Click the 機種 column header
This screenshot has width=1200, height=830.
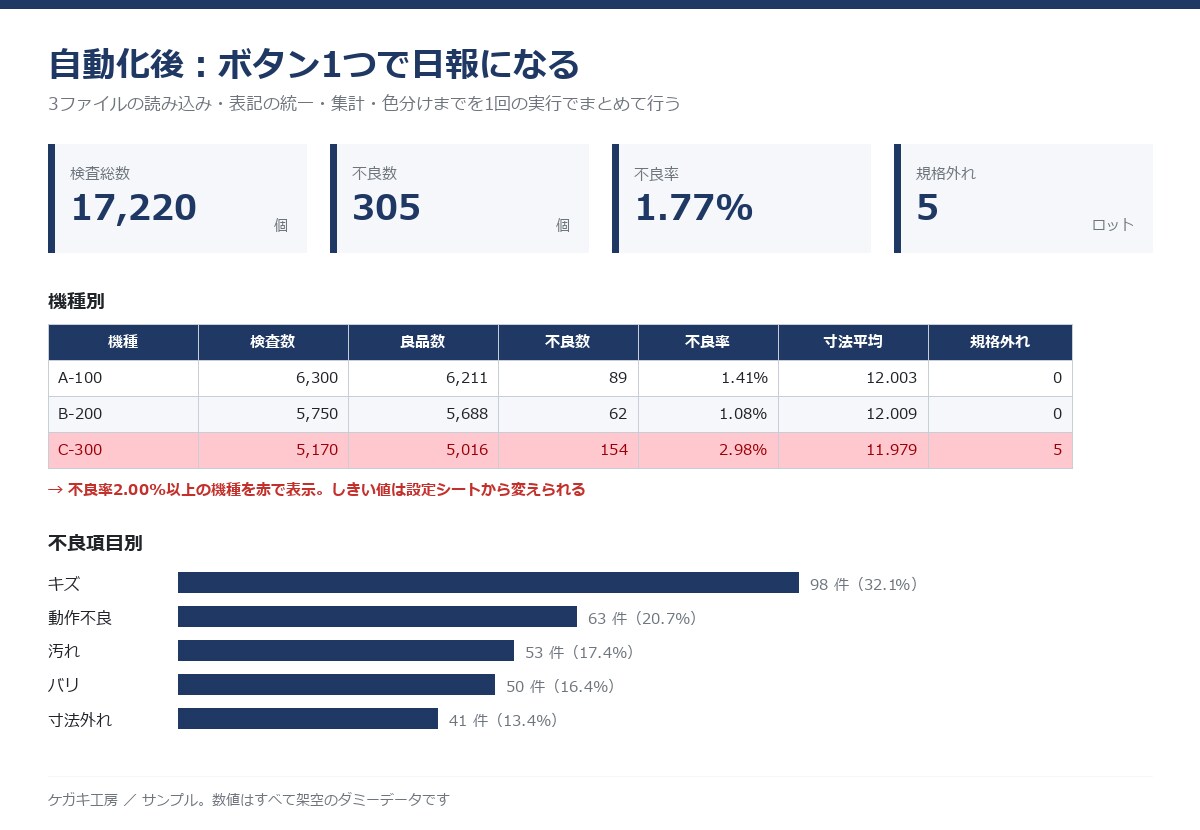[x=123, y=342]
